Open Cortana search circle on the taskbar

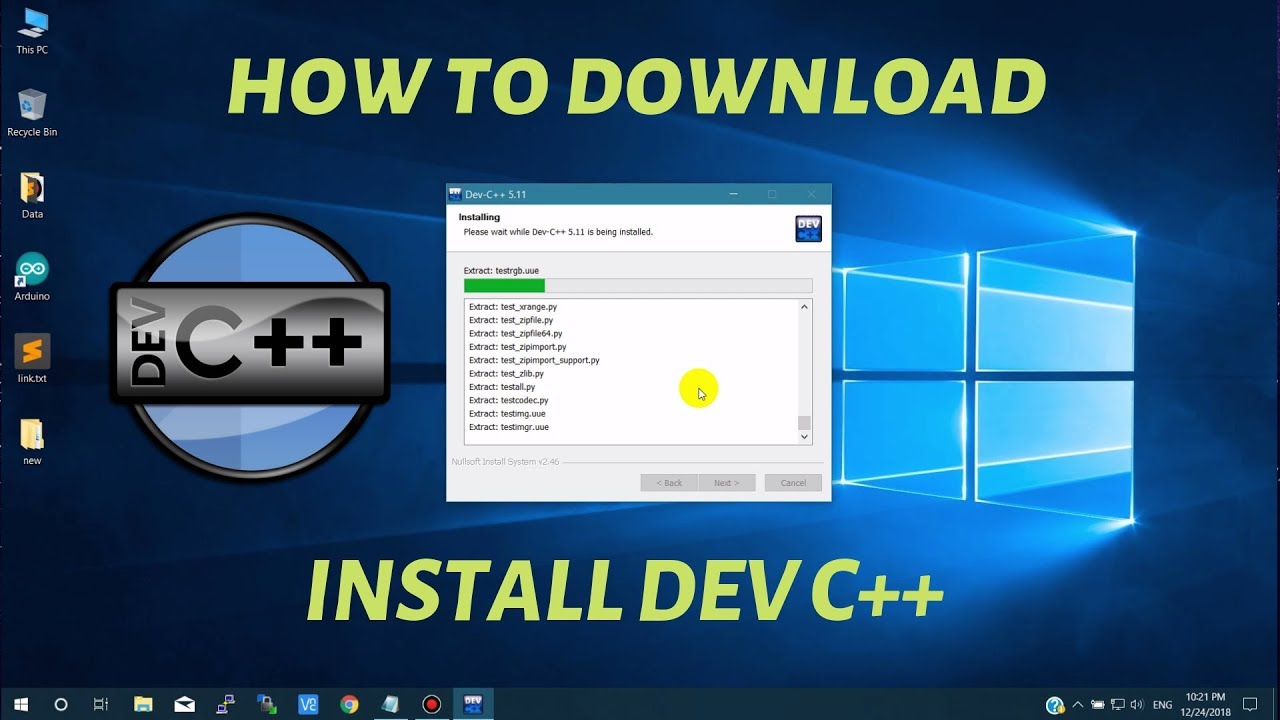tap(61, 704)
